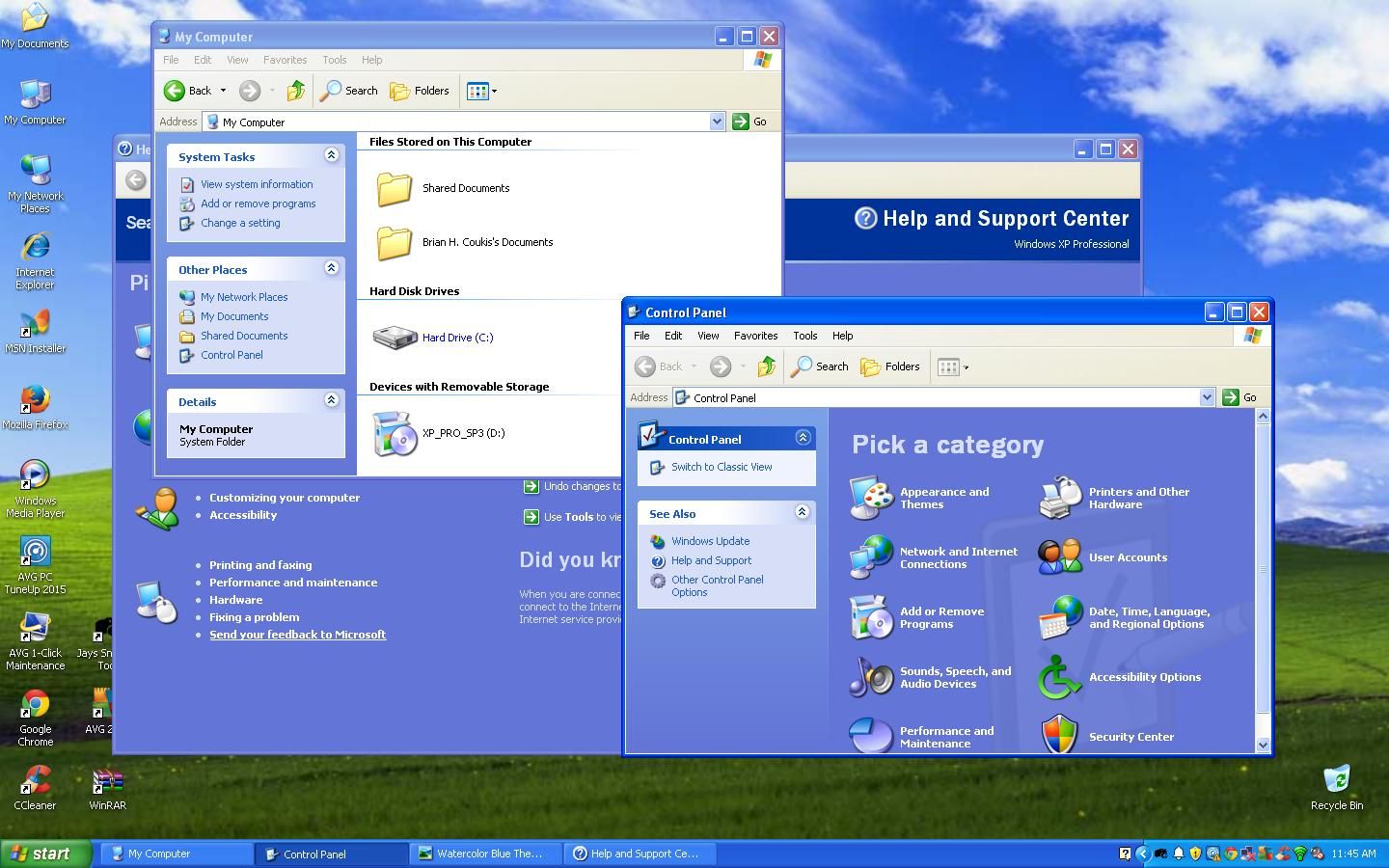
Task: Switch to Watercolor Blue Theme taskbar button
Action: [x=486, y=854]
